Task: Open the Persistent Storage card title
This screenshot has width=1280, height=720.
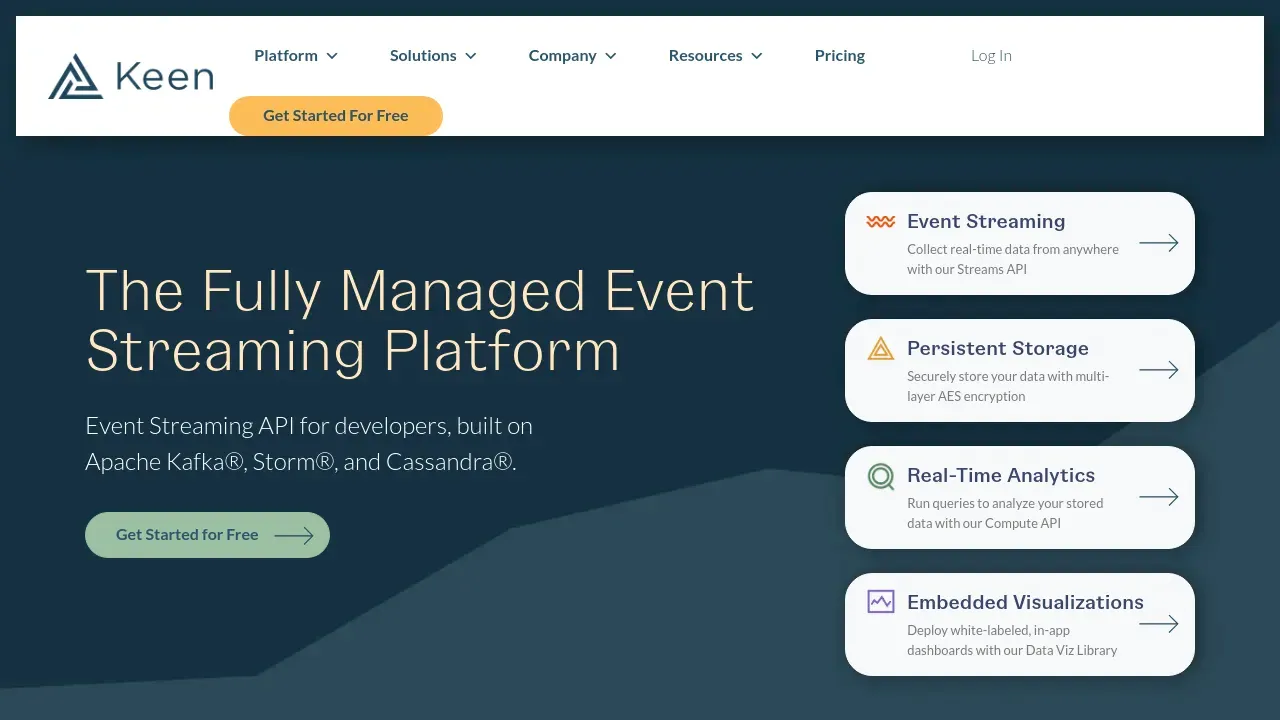Action: click(998, 348)
